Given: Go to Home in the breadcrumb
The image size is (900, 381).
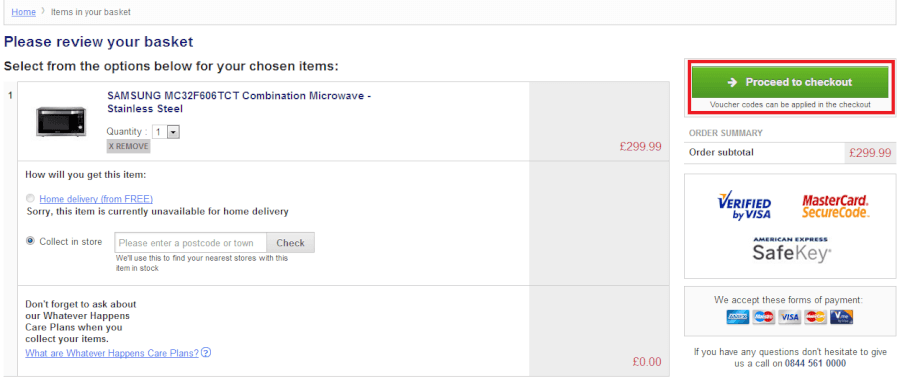Looking at the screenshot, I should pyautogui.click(x=24, y=11).
